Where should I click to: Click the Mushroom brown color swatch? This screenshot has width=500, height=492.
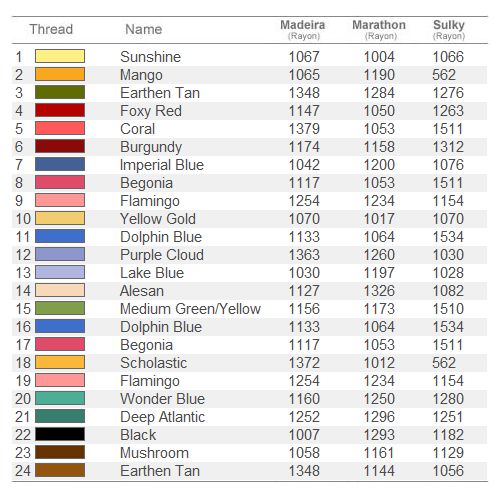click(x=60, y=452)
